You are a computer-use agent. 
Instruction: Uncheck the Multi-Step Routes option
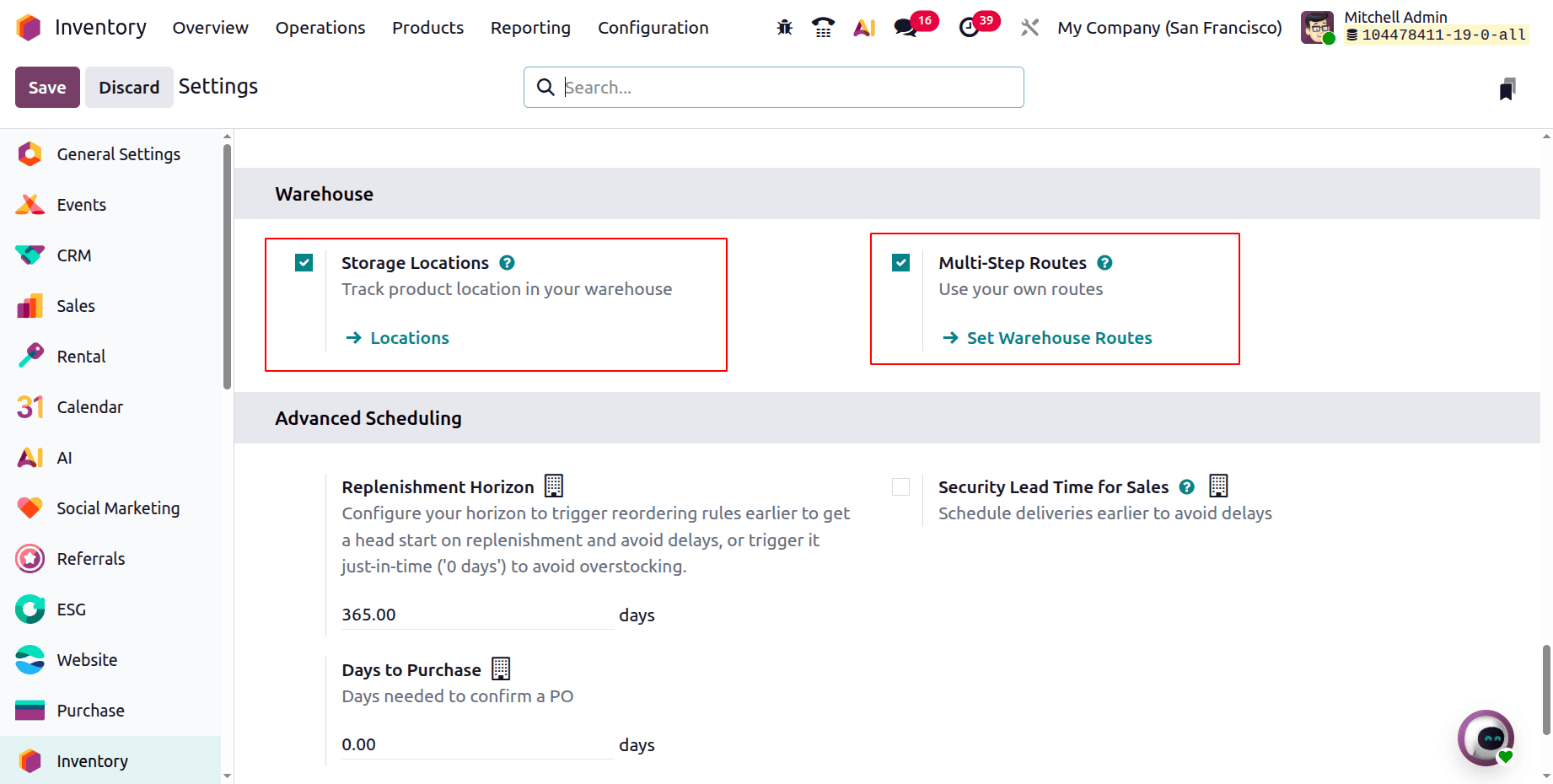(900, 262)
